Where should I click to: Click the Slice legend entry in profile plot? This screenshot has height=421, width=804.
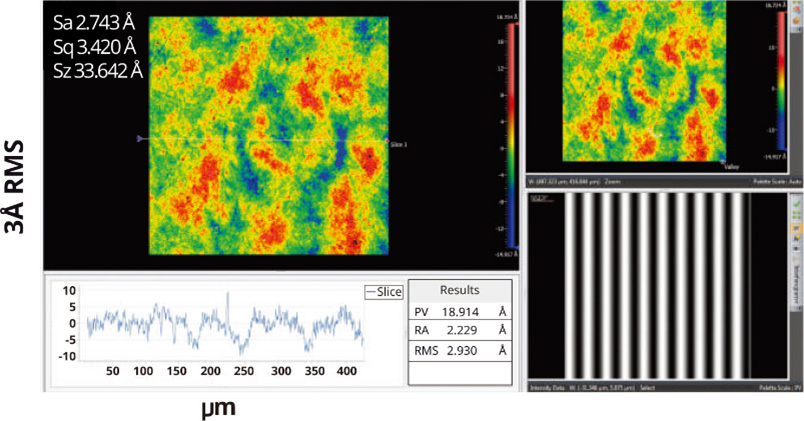383,292
